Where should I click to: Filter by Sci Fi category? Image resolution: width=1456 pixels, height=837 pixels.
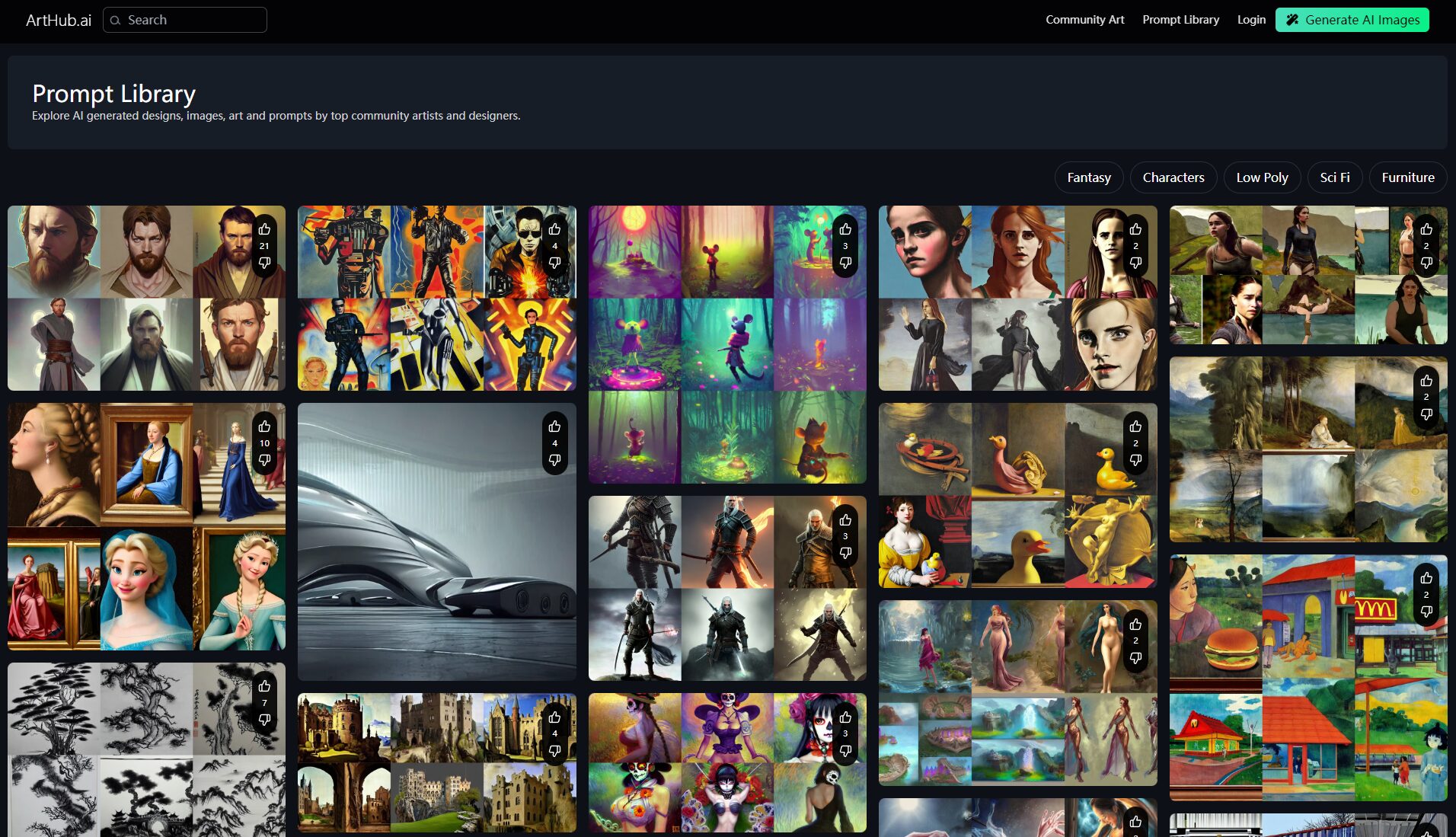pyautogui.click(x=1334, y=177)
